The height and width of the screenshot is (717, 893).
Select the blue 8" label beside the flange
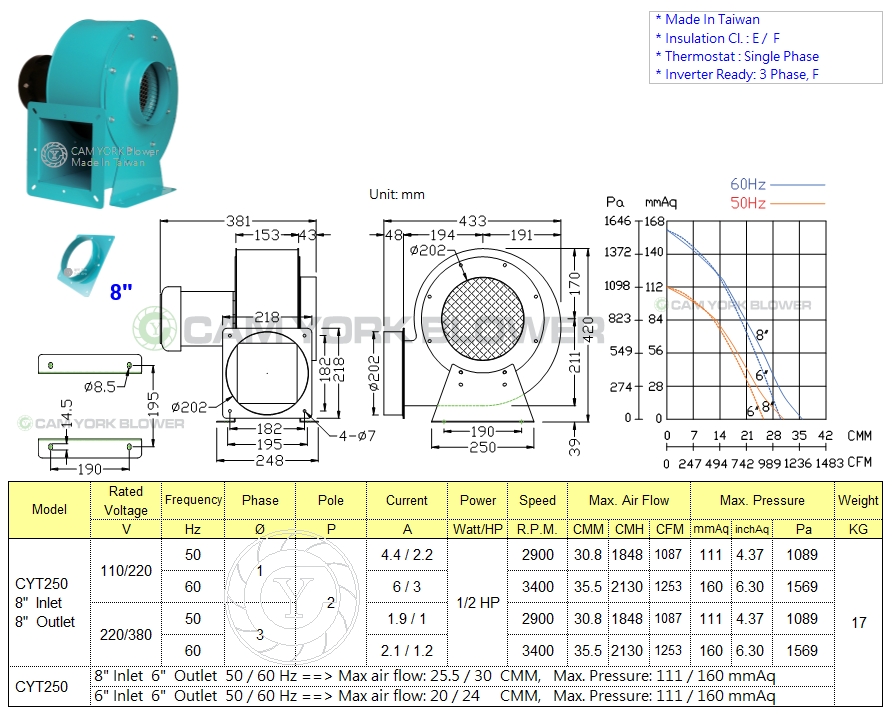(x=121, y=292)
